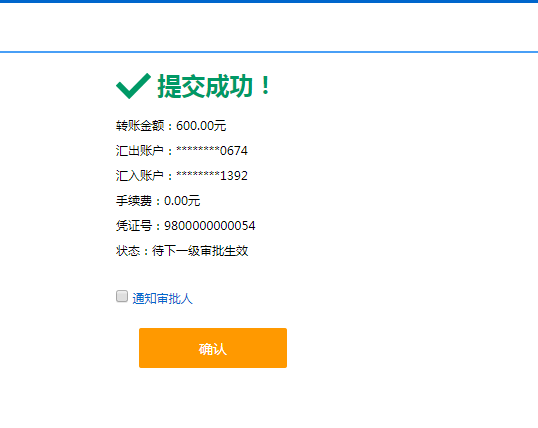
Task: Click the light blue divider line
Action: [x=269, y=52]
